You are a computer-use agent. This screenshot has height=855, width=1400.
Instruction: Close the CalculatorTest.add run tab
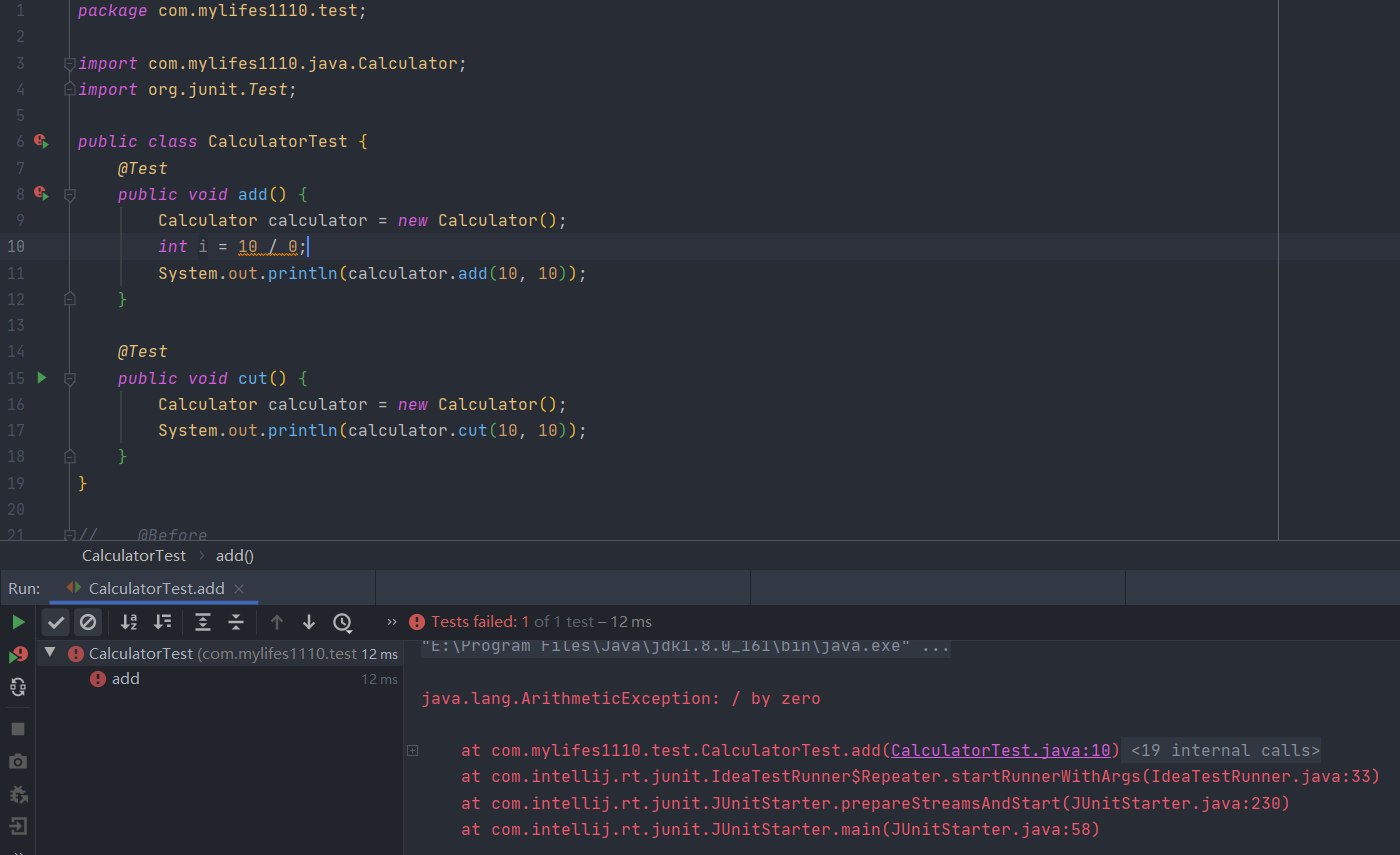pos(239,589)
